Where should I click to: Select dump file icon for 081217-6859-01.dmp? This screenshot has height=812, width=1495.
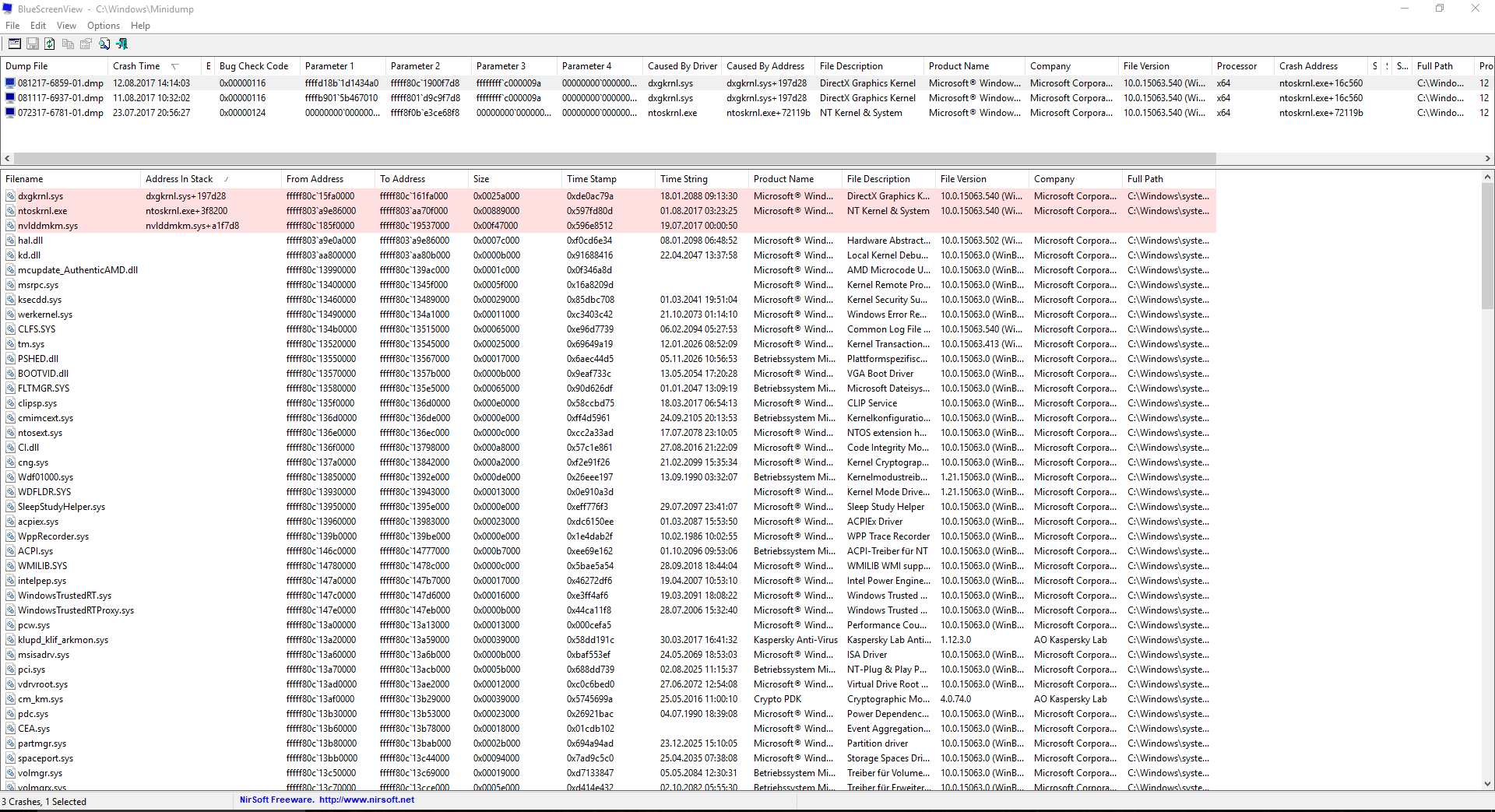tap(10, 83)
